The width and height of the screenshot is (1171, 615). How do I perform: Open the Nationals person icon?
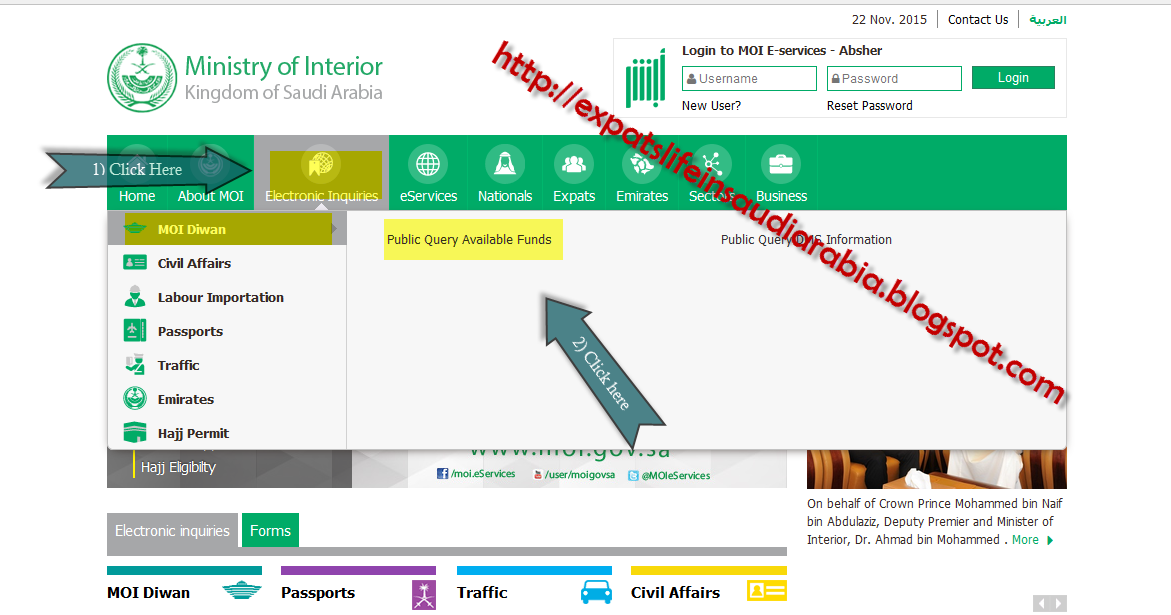[x=505, y=163]
